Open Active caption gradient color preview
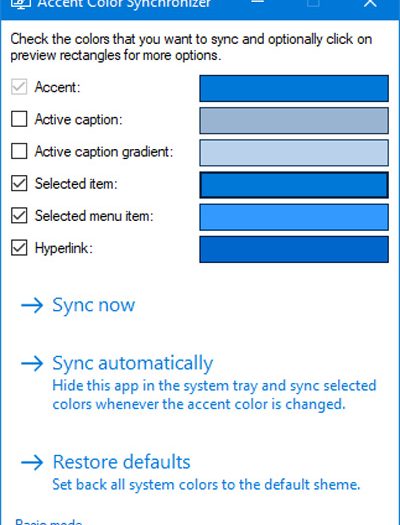This screenshot has height=525, width=400. pyautogui.click(x=294, y=153)
